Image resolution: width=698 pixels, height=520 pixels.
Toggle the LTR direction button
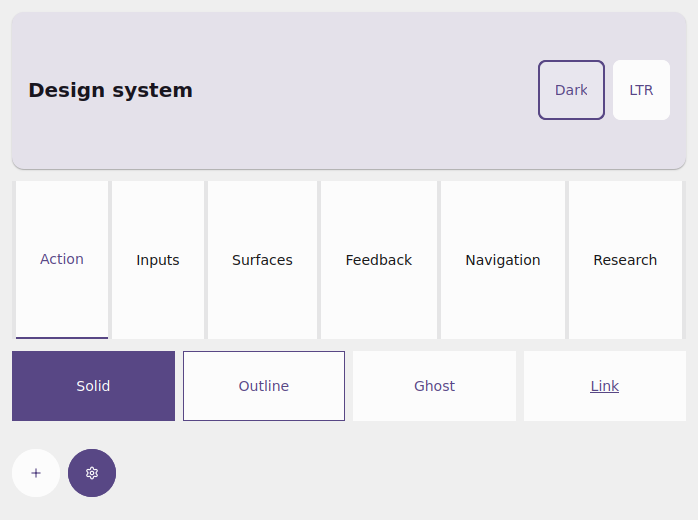(x=641, y=90)
